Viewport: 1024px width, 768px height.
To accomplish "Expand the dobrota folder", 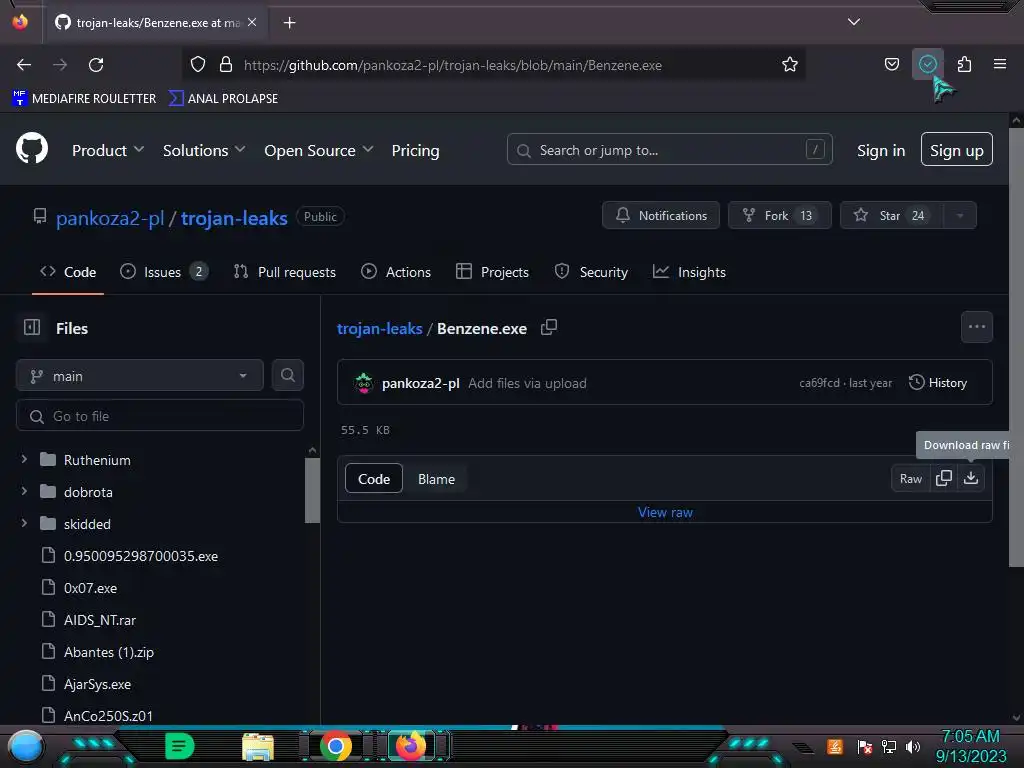I will pyautogui.click(x=24, y=491).
